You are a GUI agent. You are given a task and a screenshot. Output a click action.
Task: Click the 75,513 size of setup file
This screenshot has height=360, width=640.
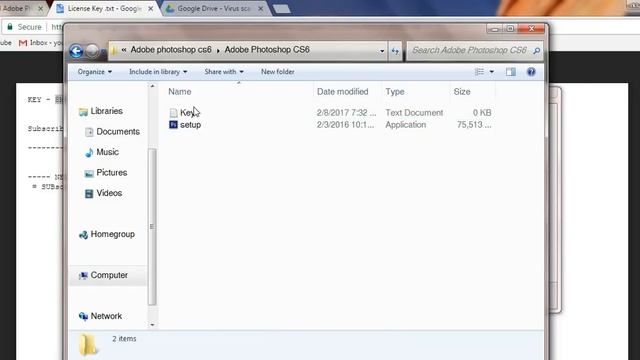(474, 125)
